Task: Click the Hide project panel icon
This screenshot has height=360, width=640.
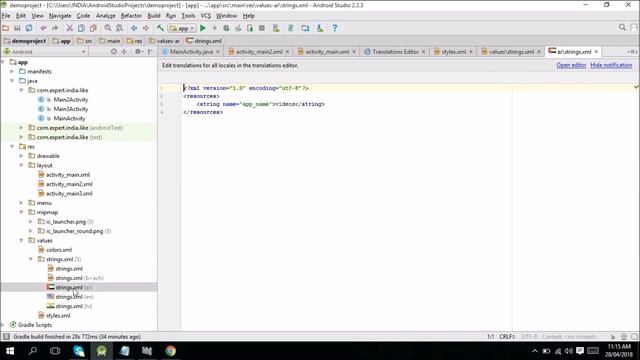Action: coord(150,51)
